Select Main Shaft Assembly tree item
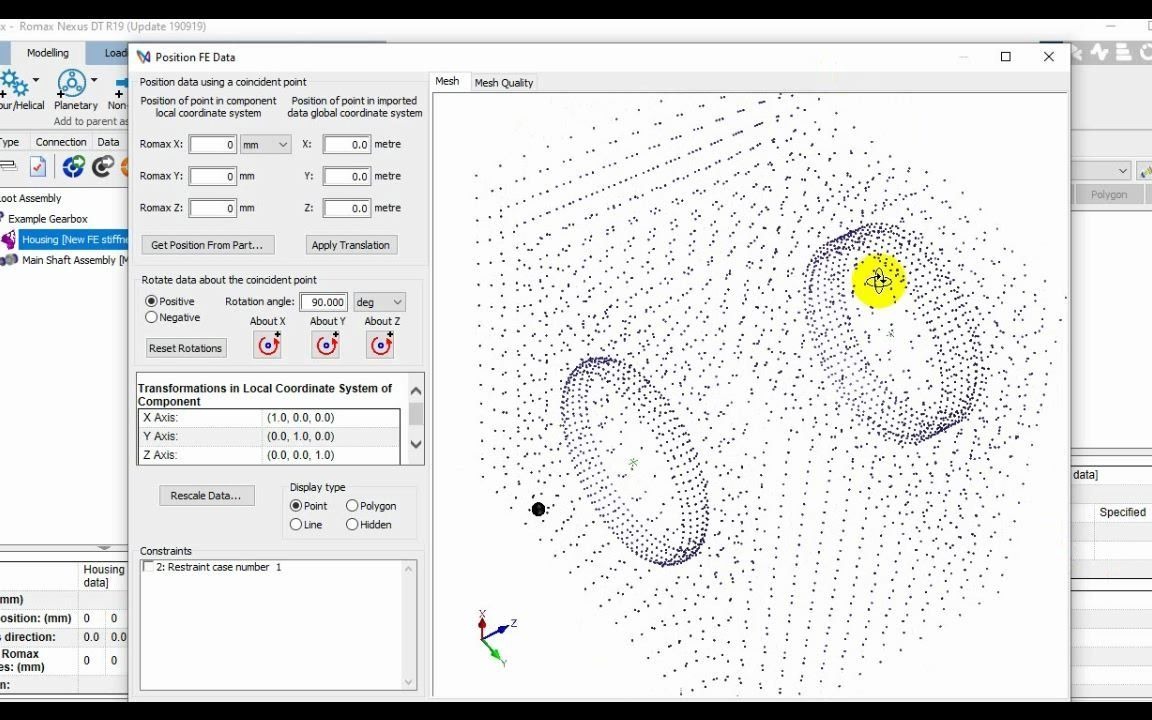This screenshot has width=1152, height=720. click(74, 260)
